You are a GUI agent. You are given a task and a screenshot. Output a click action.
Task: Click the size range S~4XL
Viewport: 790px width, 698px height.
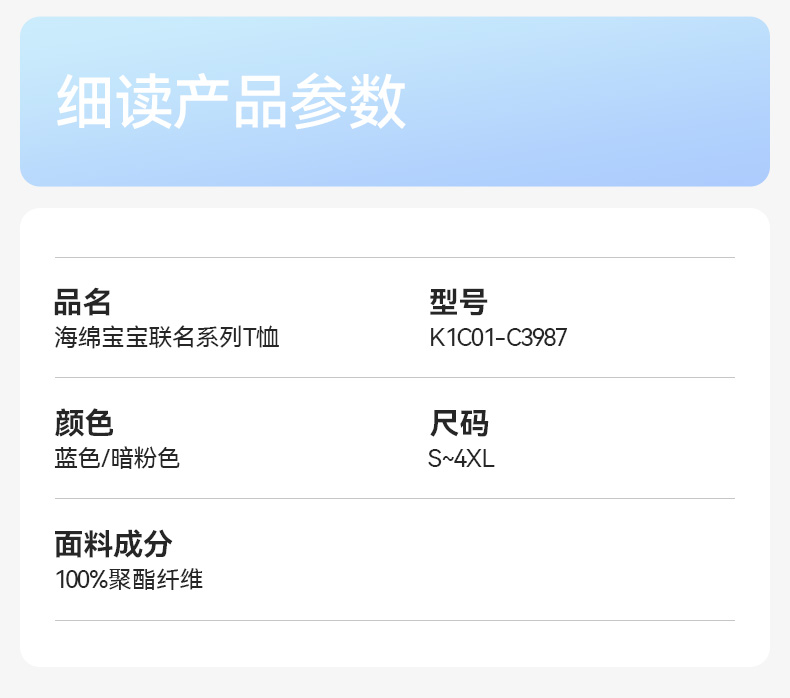[461, 459]
